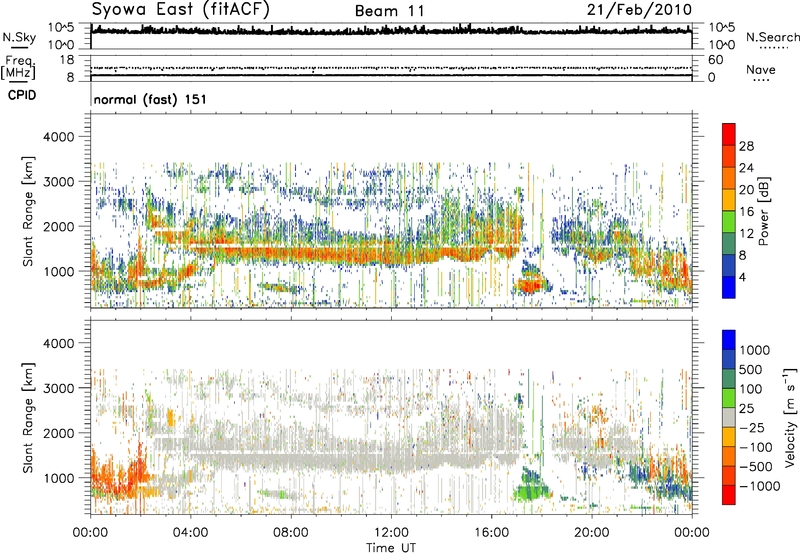Click the "20" label on the Power color bar
Viewport: 800px width, 554px height.
pos(746,190)
